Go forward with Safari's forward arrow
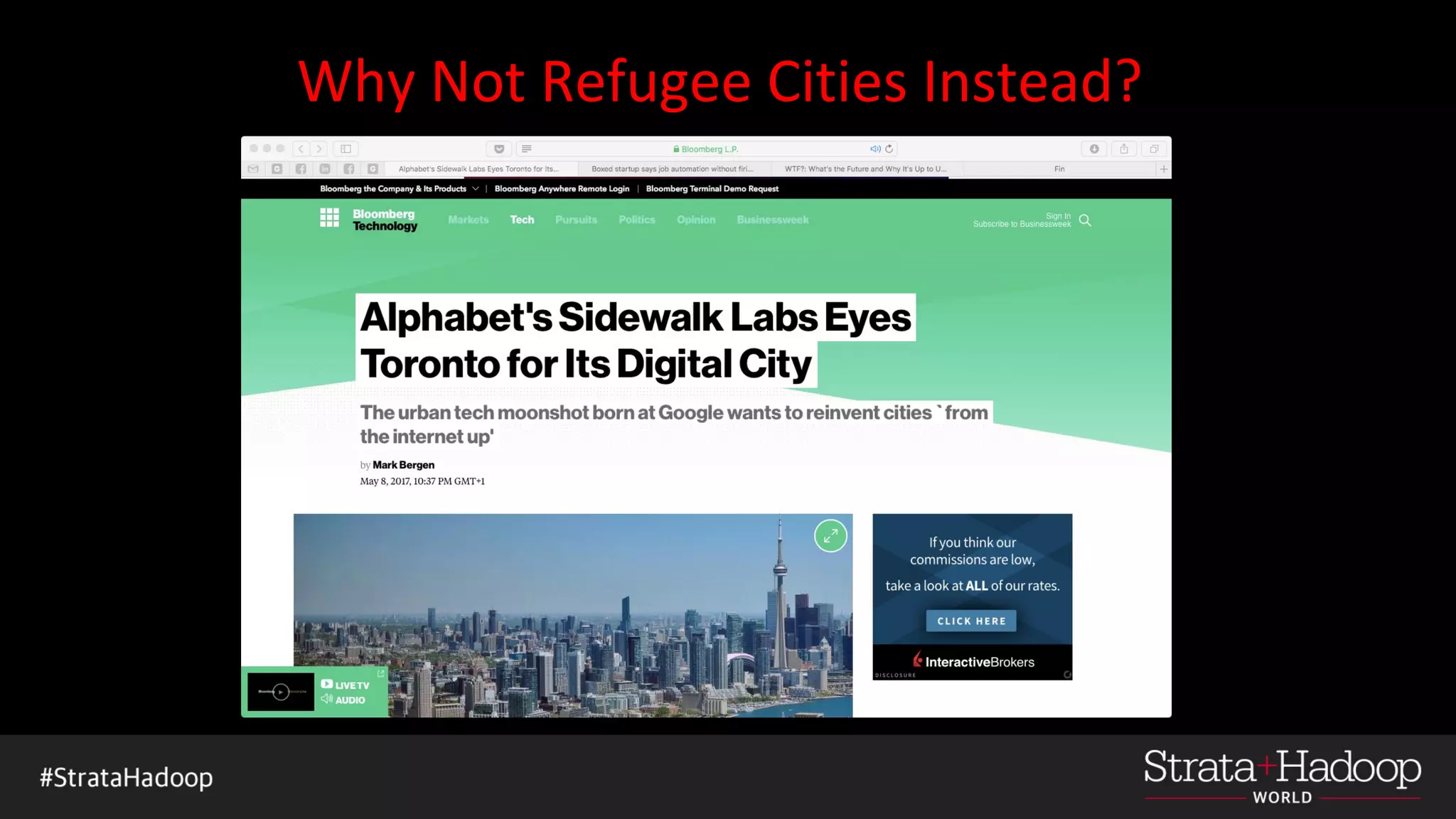The height and width of the screenshot is (819, 1456). pos(319,149)
